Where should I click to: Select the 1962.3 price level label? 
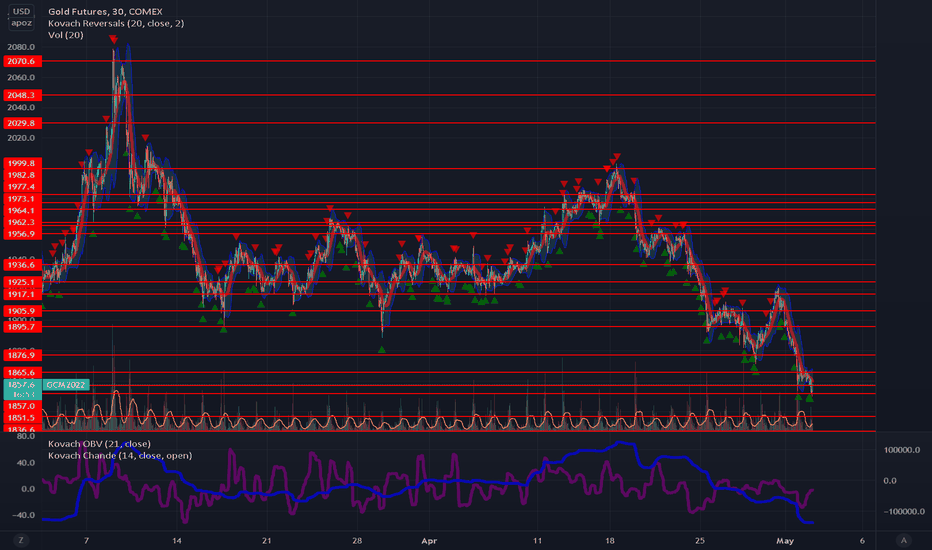(21, 222)
